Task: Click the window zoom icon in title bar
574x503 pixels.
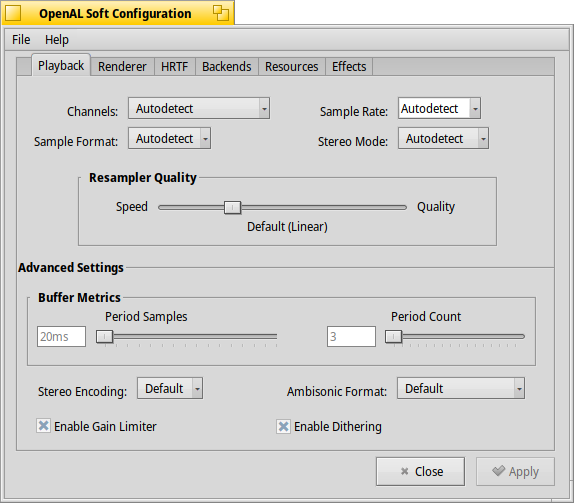Action: (x=221, y=13)
